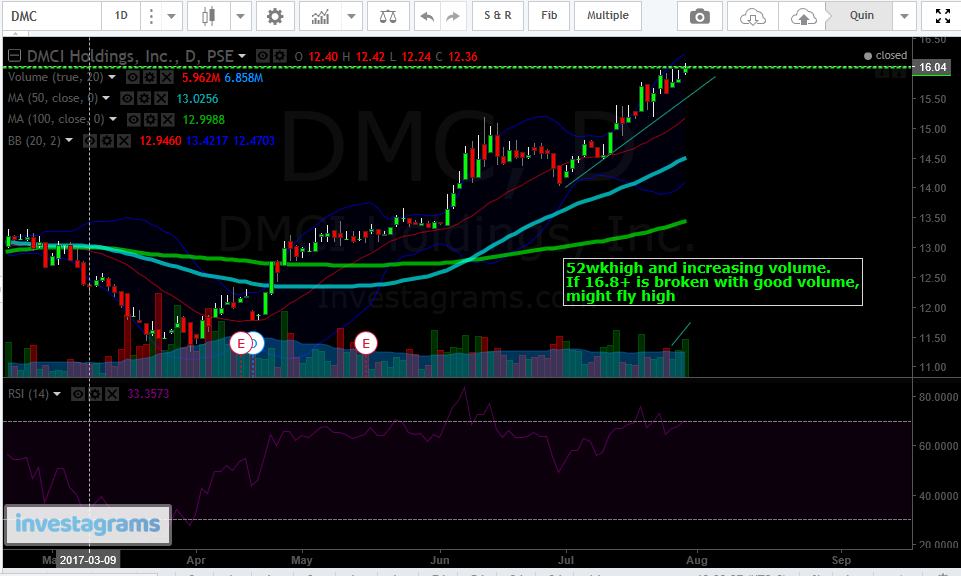Undo last chart action
The width and height of the screenshot is (961, 576).
tap(427, 16)
